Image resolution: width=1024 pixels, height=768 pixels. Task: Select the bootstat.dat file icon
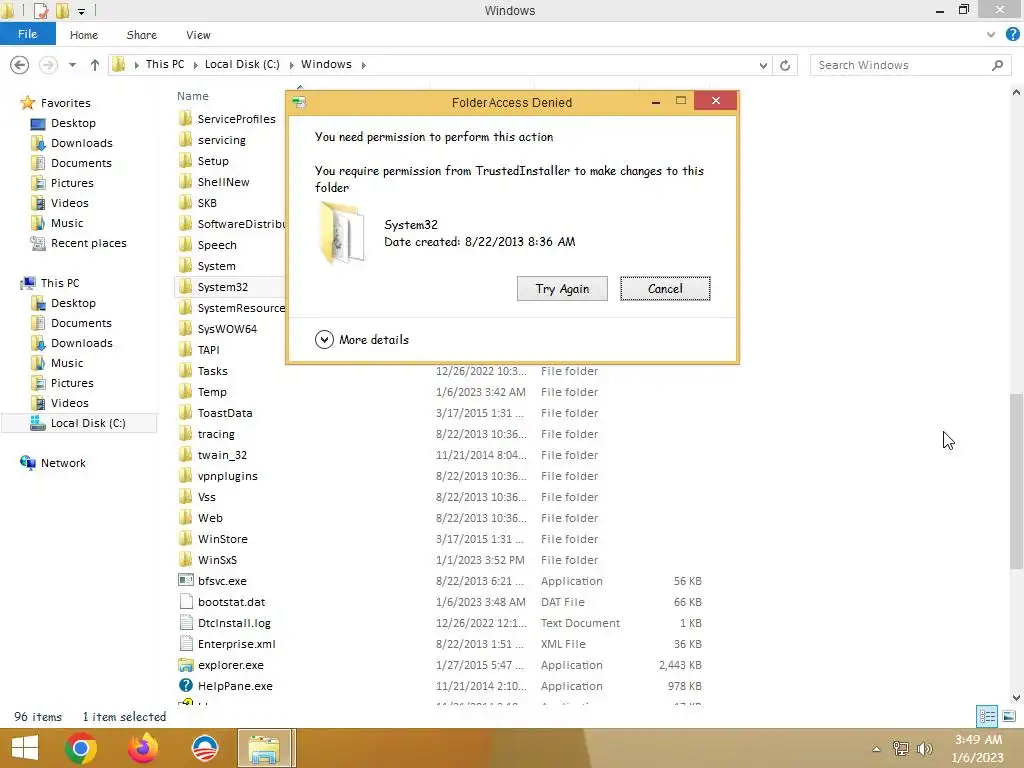185,601
